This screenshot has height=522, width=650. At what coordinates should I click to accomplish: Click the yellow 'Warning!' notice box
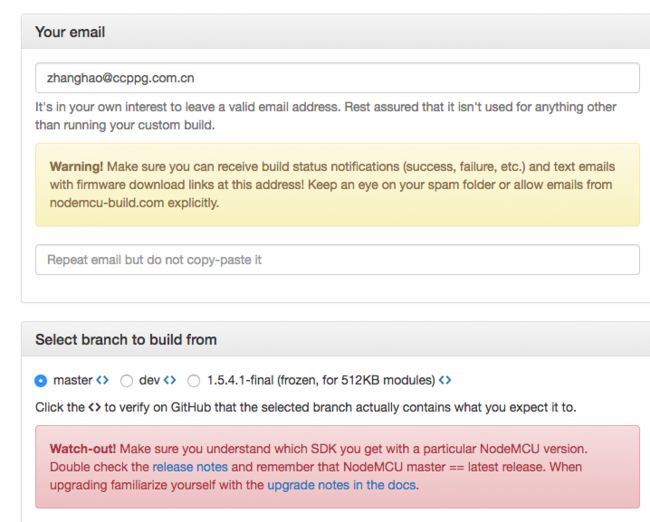pyautogui.click(x=337, y=185)
